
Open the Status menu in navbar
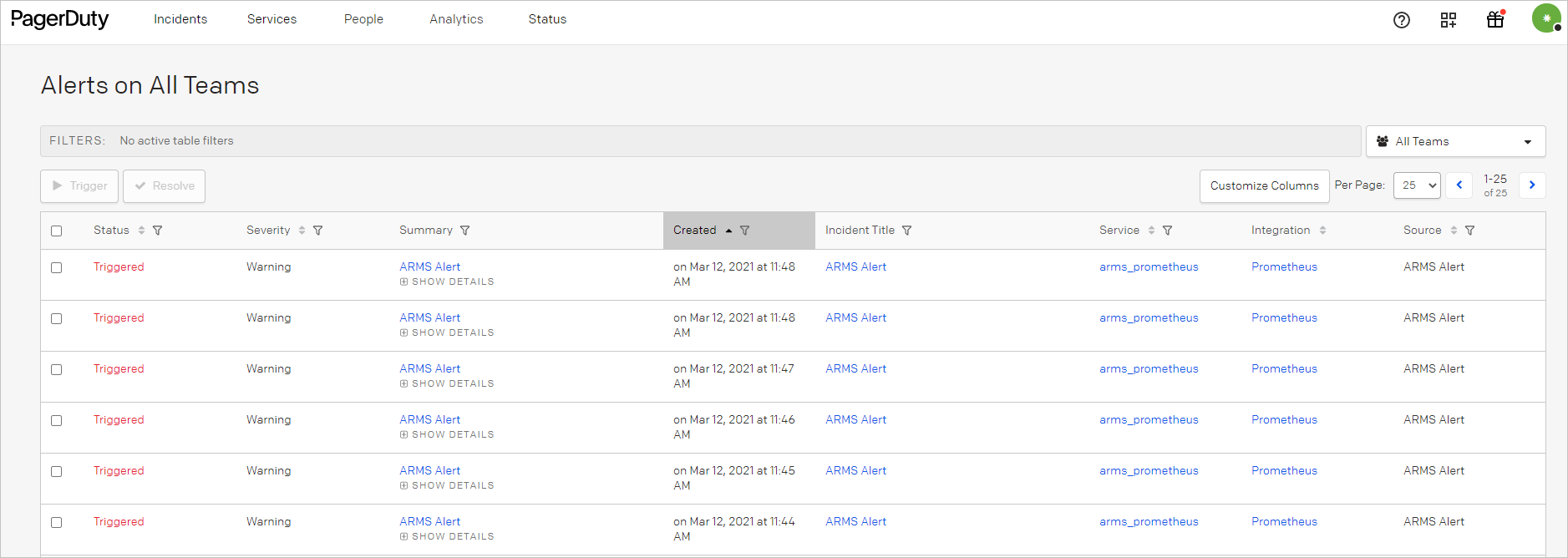coord(547,19)
